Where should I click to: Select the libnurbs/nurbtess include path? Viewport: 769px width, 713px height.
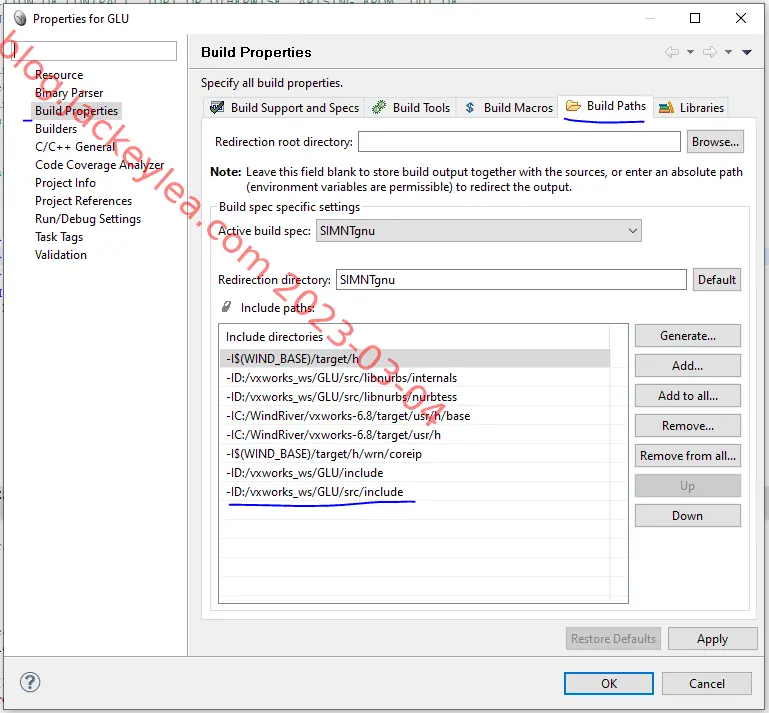(x=415, y=397)
